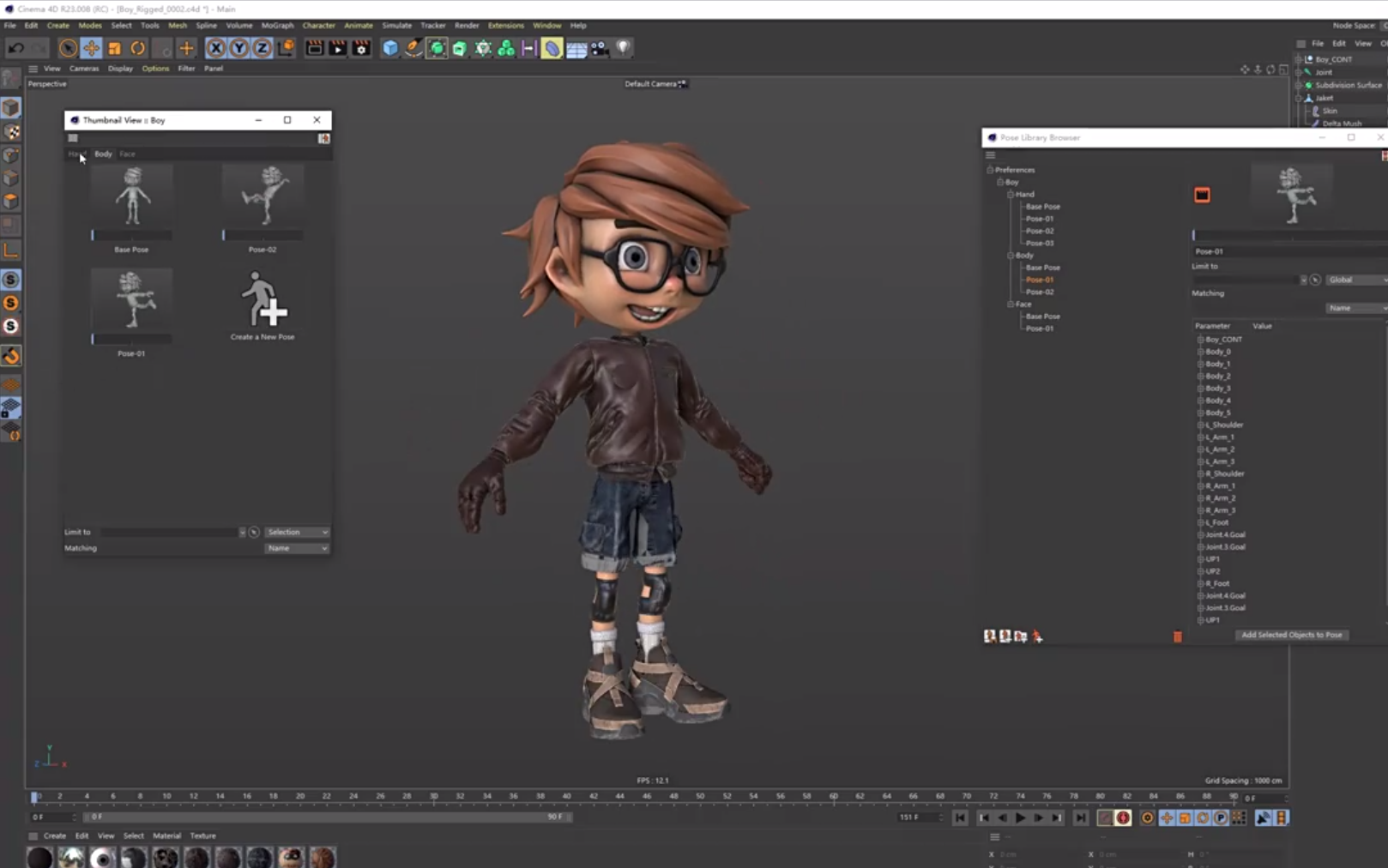Open the Spline Pen tool
Screen dimensions: 1388x868
click(x=413, y=48)
